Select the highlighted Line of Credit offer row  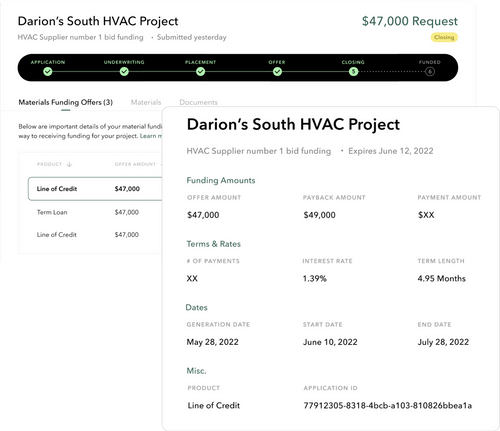tap(95, 189)
